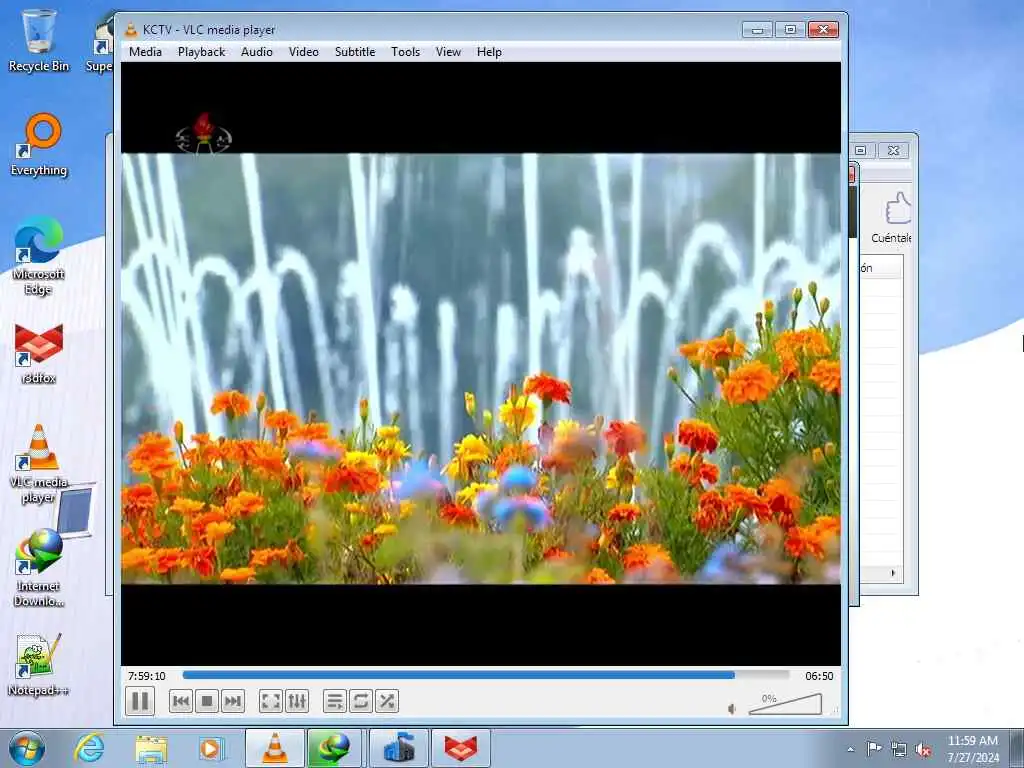1024x768 pixels.
Task: Open network status tray icon
Action: 899,750
